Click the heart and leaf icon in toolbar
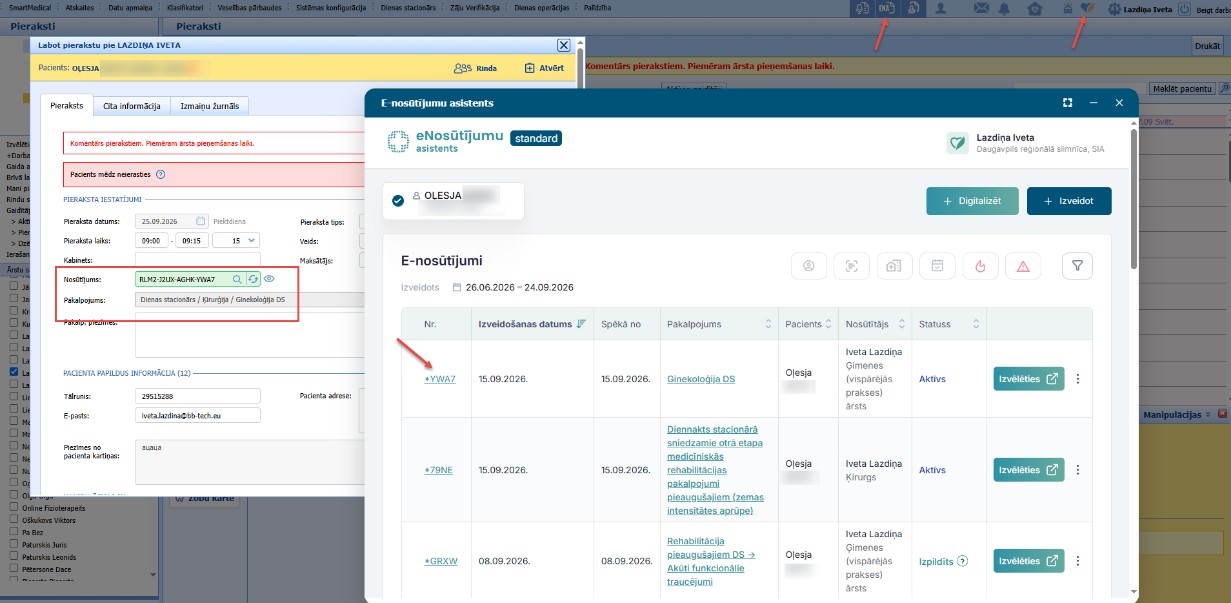Image resolution: width=1231 pixels, height=603 pixels. [1087, 8]
